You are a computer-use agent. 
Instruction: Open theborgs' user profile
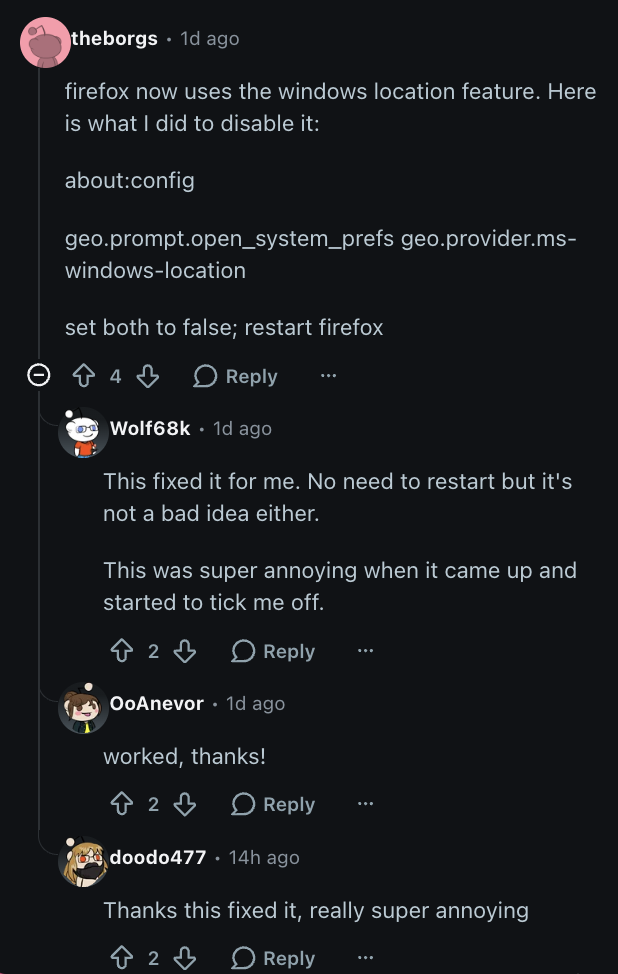[114, 38]
